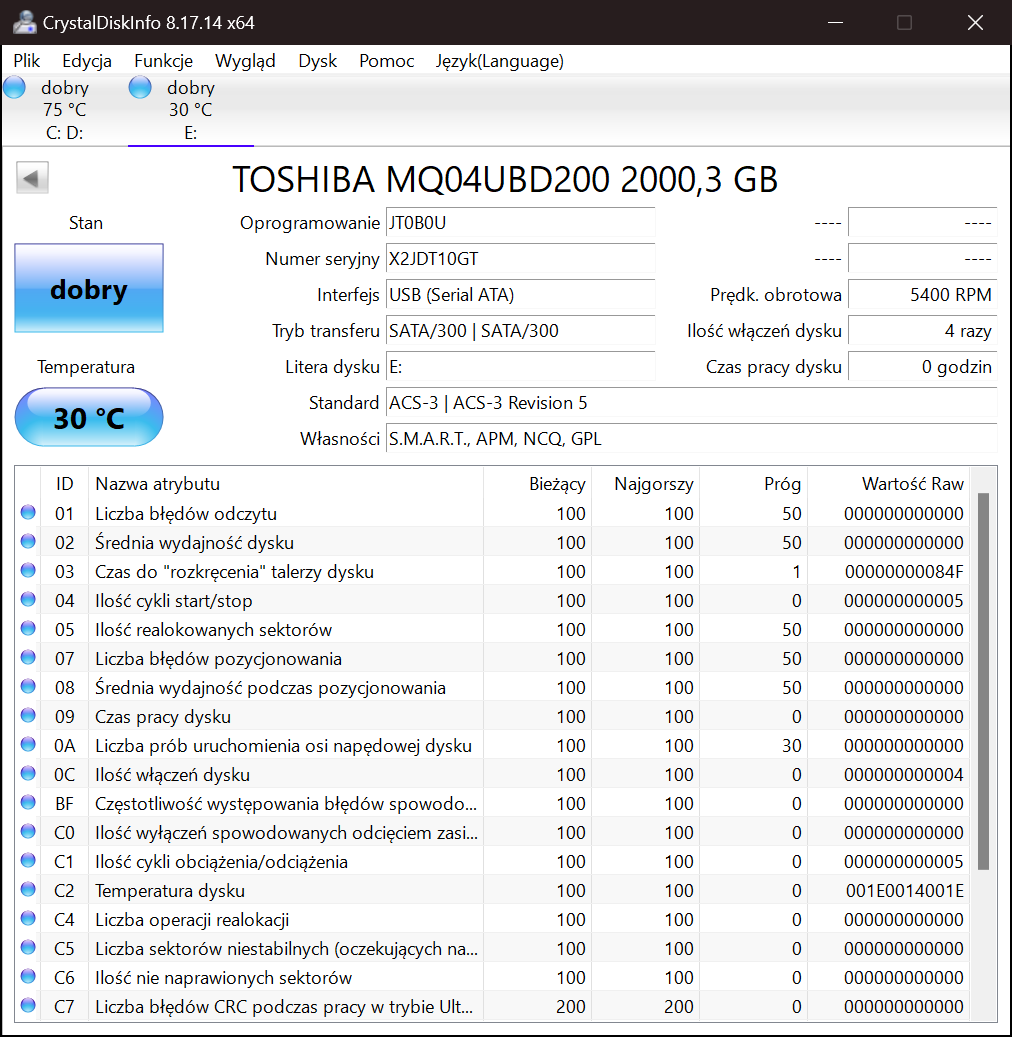1012x1037 pixels.
Task: Click the Standard field ACS-3 Revision 5
Action: (x=691, y=402)
